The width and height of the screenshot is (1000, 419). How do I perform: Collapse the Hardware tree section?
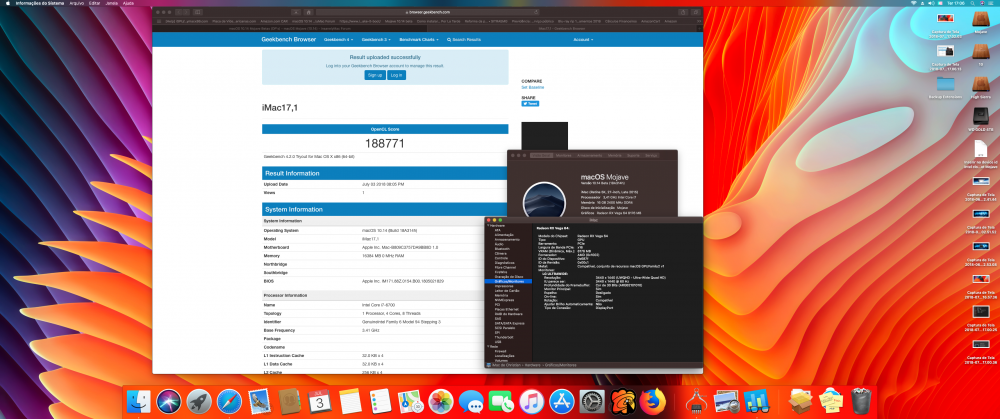coord(488,226)
